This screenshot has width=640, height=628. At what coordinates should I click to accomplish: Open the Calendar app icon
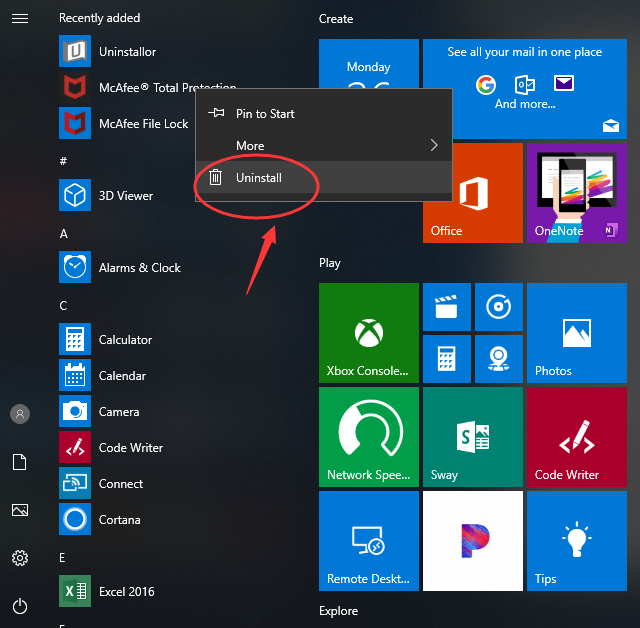pyautogui.click(x=75, y=375)
